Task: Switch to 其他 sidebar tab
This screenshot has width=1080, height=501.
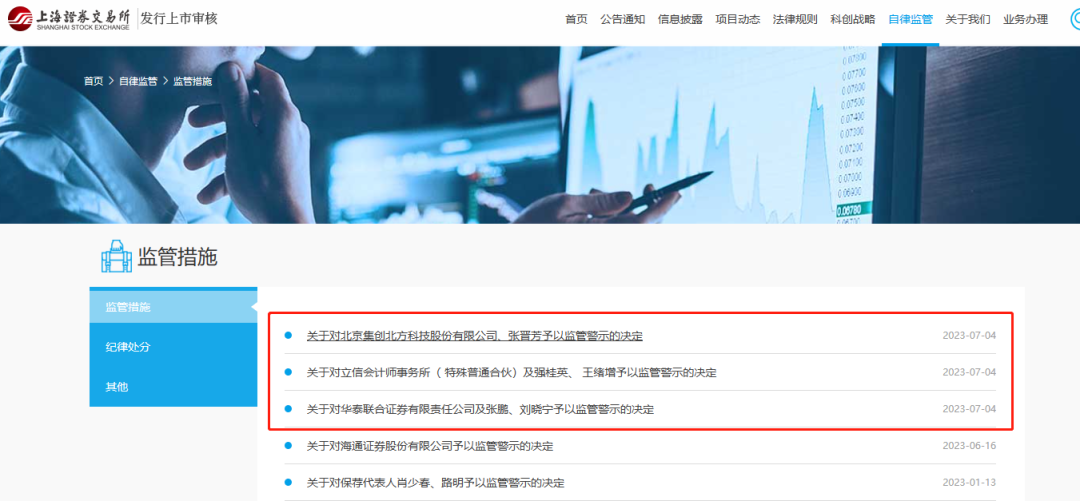Action: [117, 387]
